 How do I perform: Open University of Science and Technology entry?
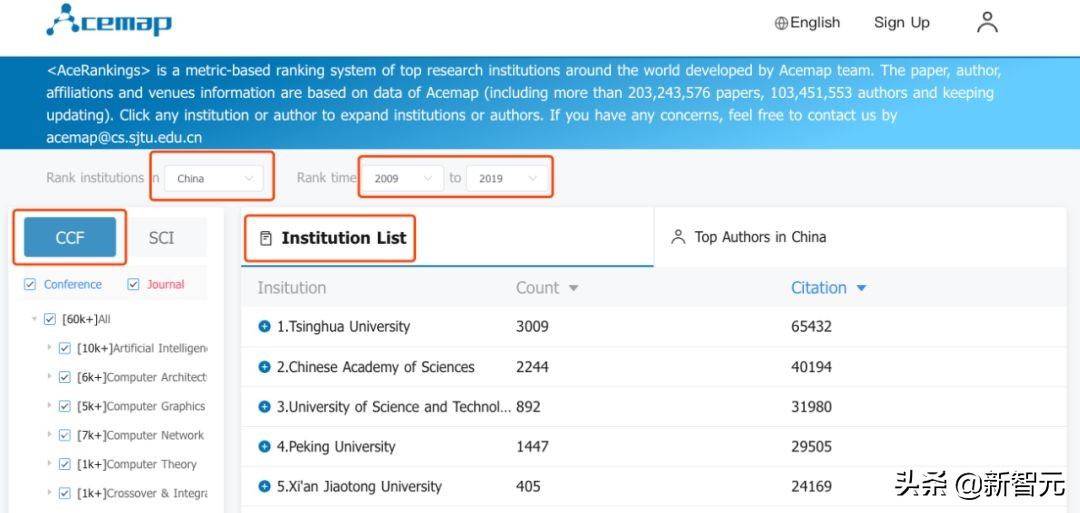[x=393, y=407]
